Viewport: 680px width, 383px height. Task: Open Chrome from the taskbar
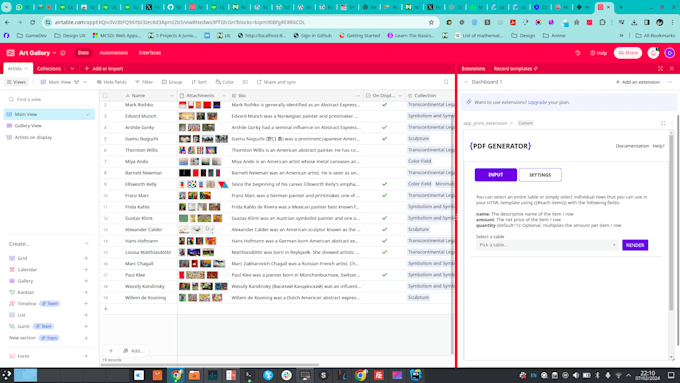tap(176, 375)
